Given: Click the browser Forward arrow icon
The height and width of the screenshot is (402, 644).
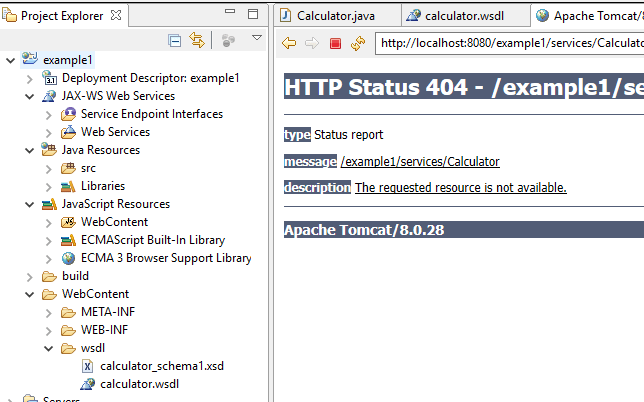Looking at the screenshot, I should [x=312, y=43].
